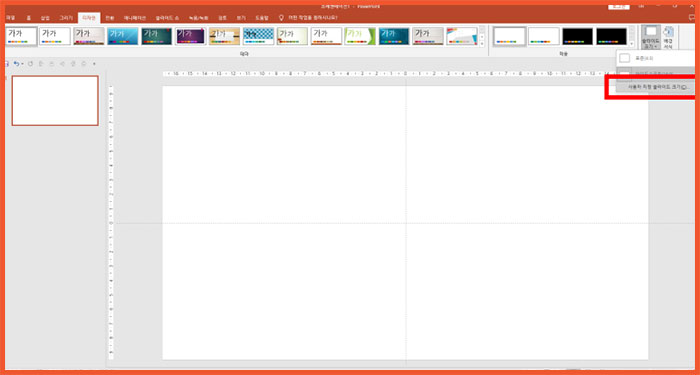Select slide 1 thumbnail in the panel
The height and width of the screenshot is (375, 700).
pos(55,100)
